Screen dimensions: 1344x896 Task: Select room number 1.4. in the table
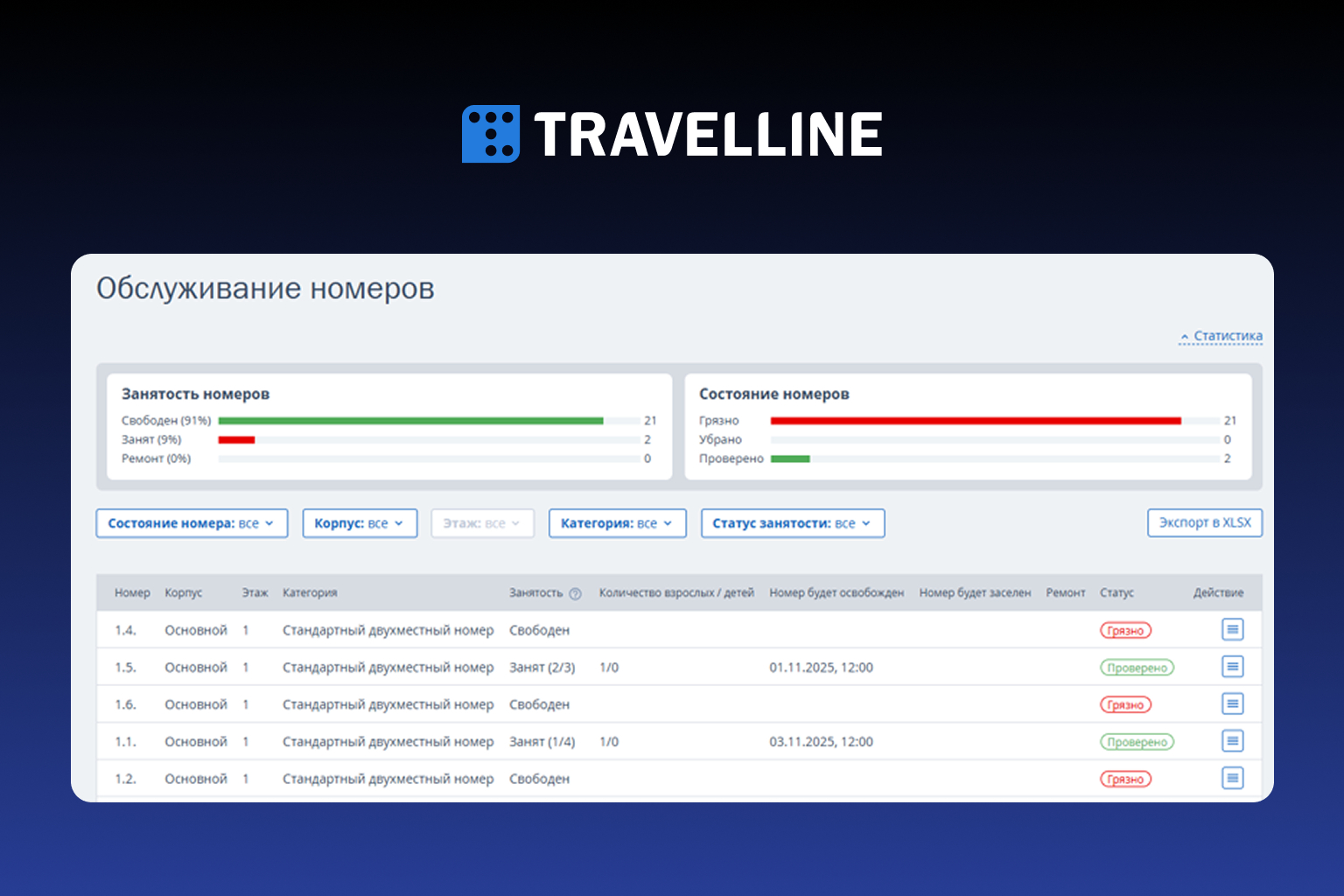pyautogui.click(x=125, y=630)
